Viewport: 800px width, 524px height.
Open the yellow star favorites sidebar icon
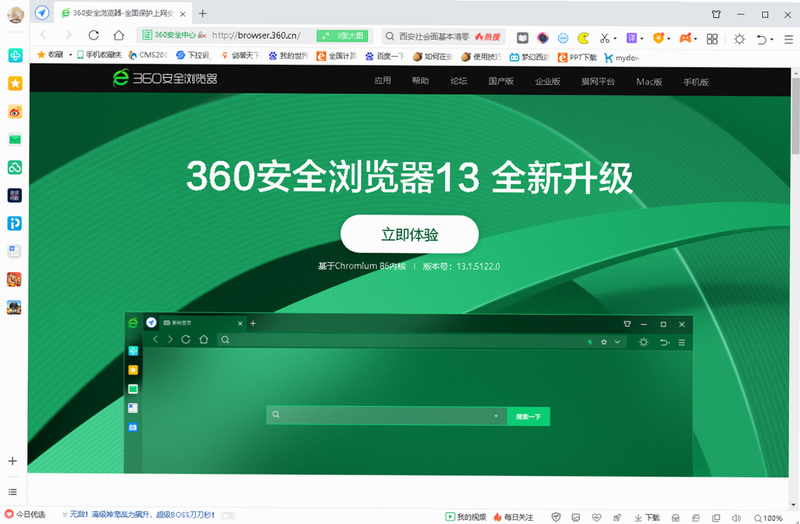click(x=15, y=84)
